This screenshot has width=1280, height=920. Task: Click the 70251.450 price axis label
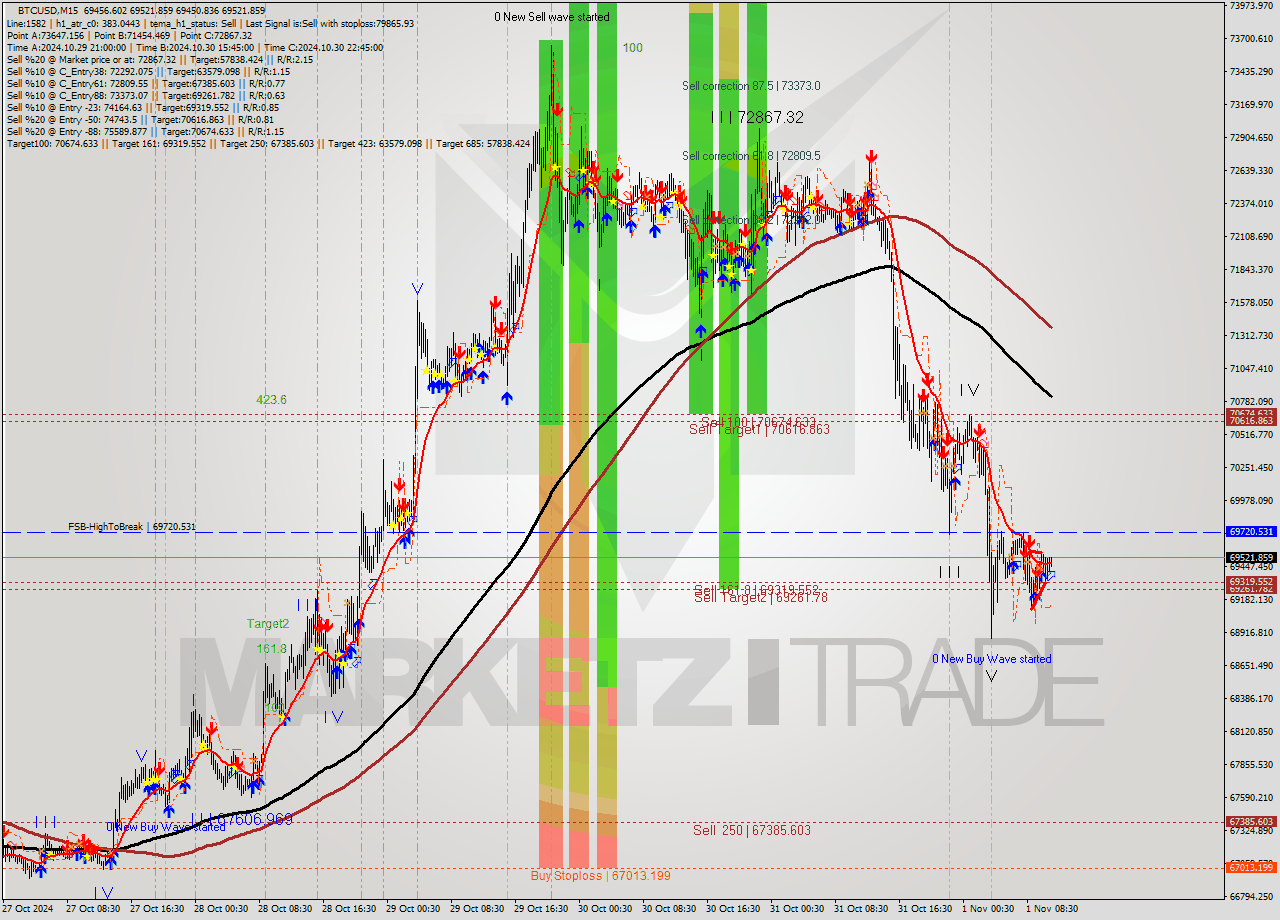[1251, 467]
